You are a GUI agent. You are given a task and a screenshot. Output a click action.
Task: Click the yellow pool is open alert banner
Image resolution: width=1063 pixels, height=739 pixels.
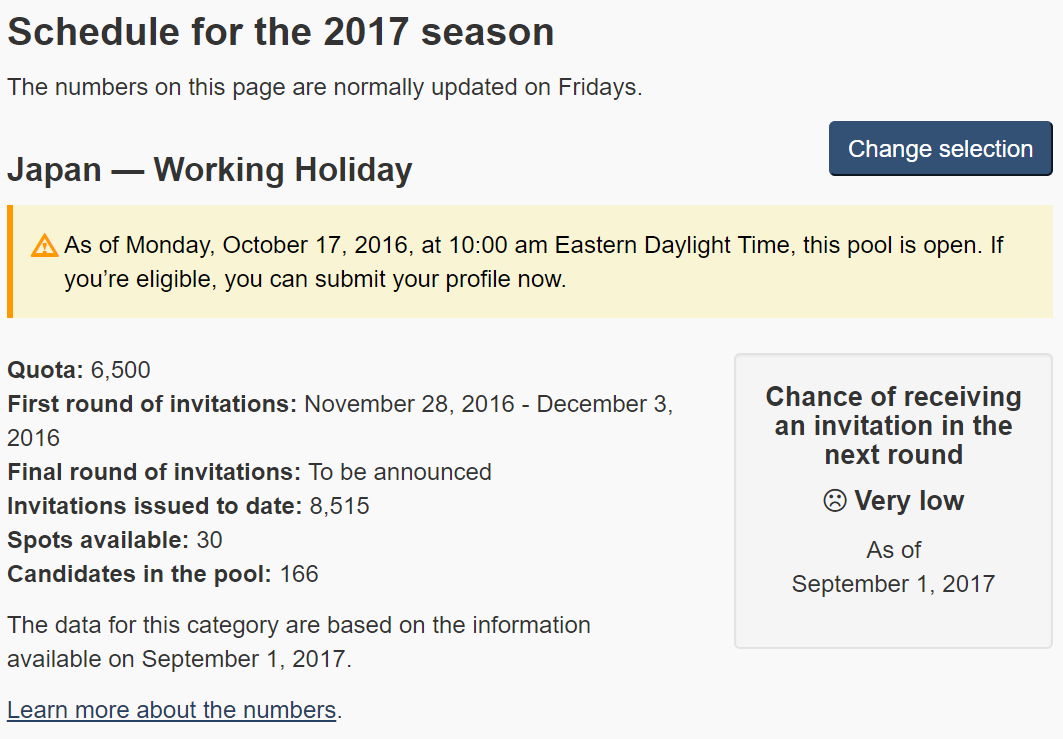(x=530, y=262)
